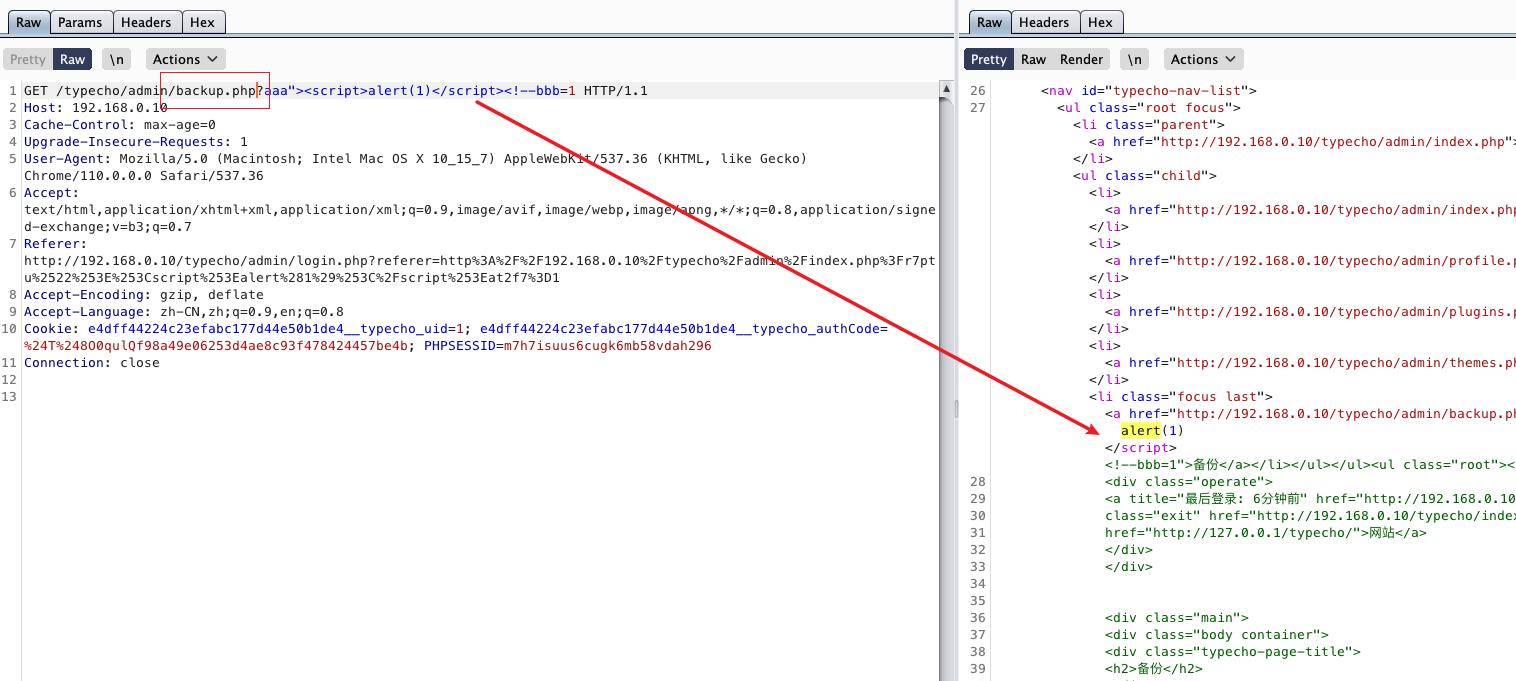
Task: Click the <script>alert(1)</script> payload in request
Action: 403,91
